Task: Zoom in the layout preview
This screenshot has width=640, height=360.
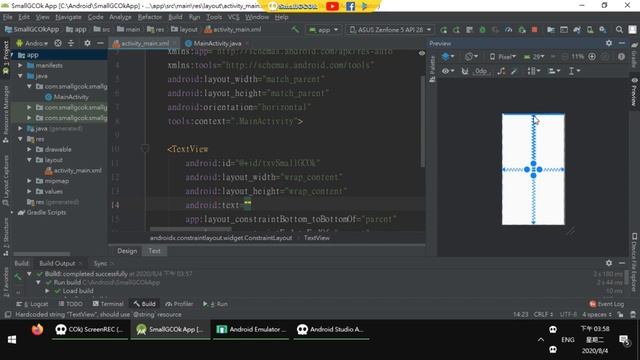Action: point(592,57)
